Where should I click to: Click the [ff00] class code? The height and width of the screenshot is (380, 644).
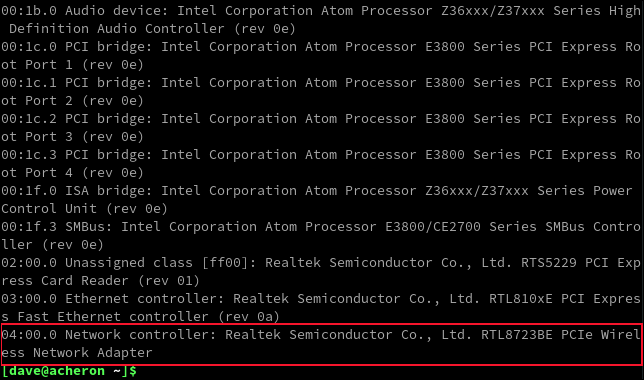tap(225, 263)
